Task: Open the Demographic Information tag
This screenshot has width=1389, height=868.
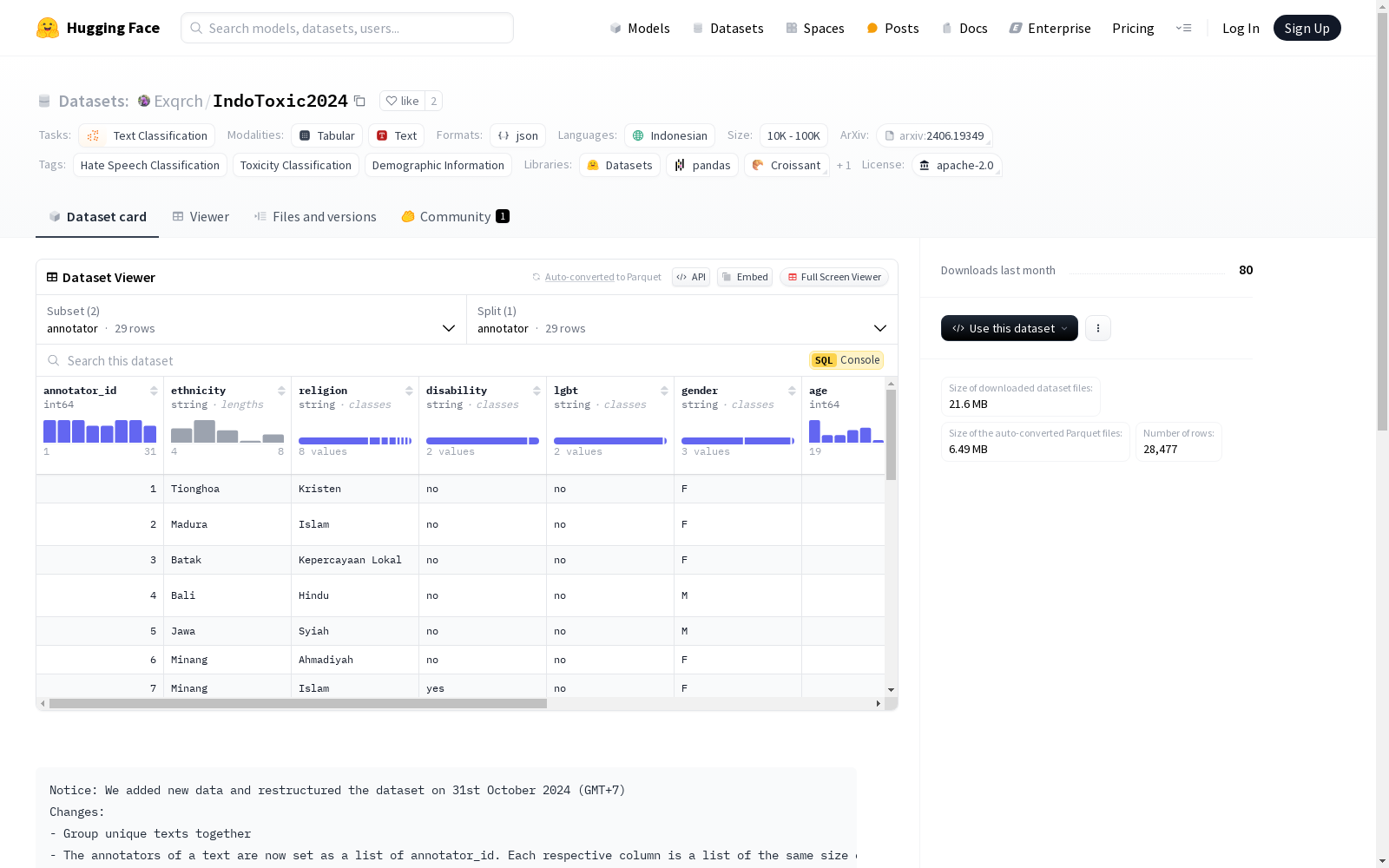Action: (438, 165)
